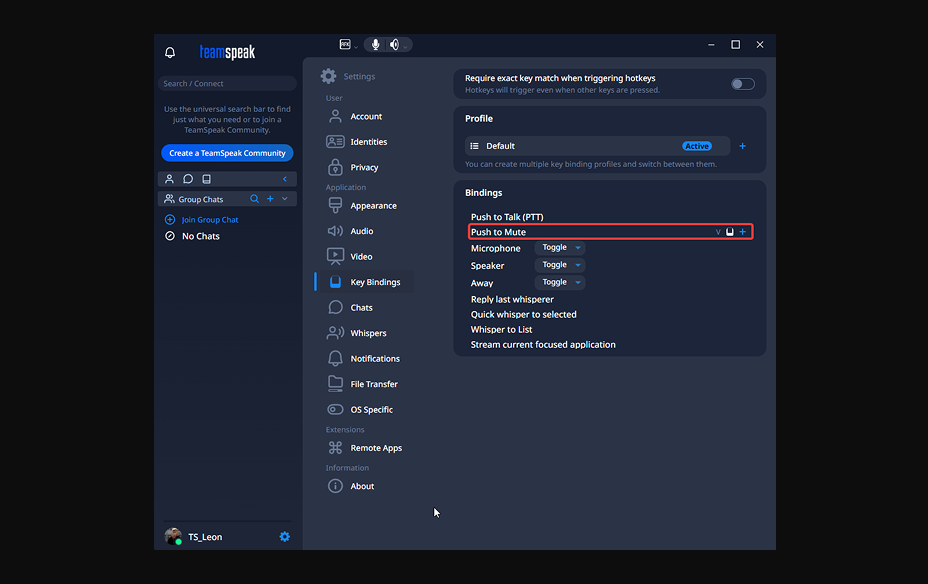Select the Push to Mute binding row
The image size is (928, 584).
tap(610, 232)
